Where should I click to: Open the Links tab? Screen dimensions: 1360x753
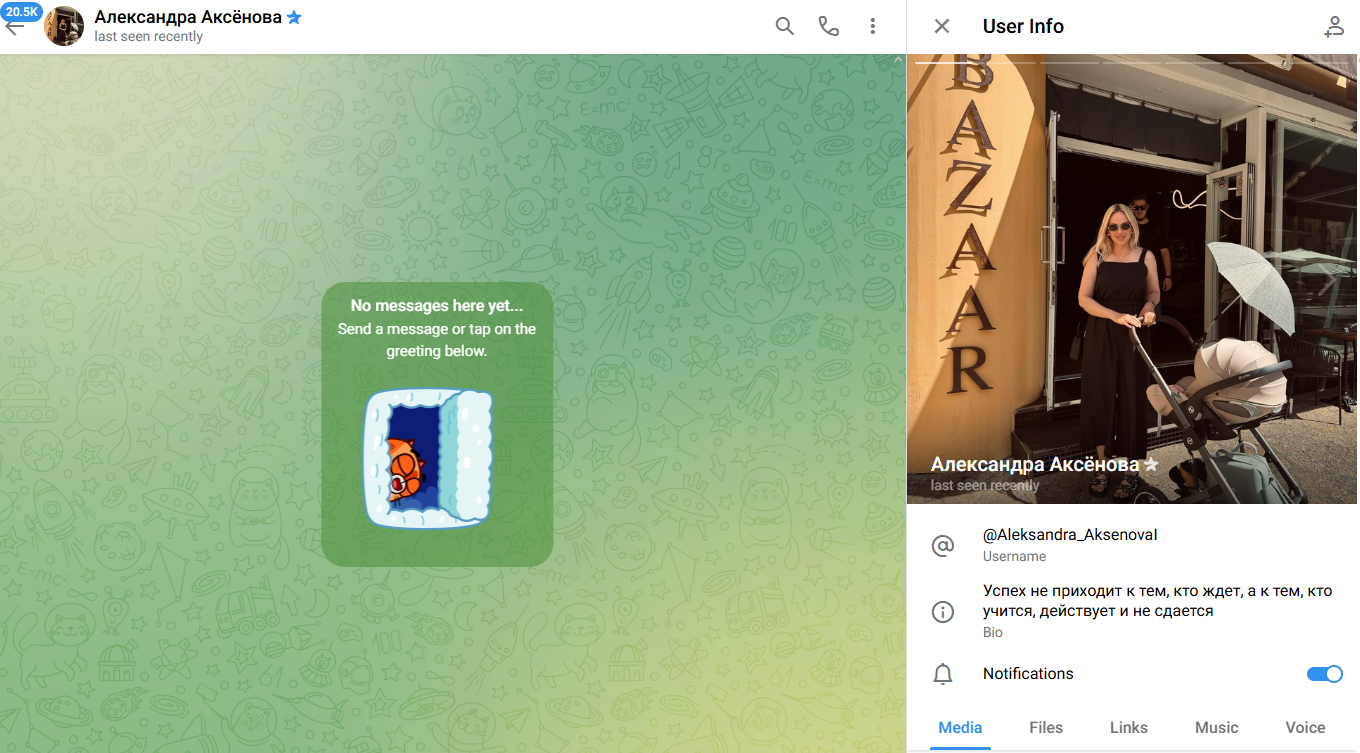[1128, 727]
